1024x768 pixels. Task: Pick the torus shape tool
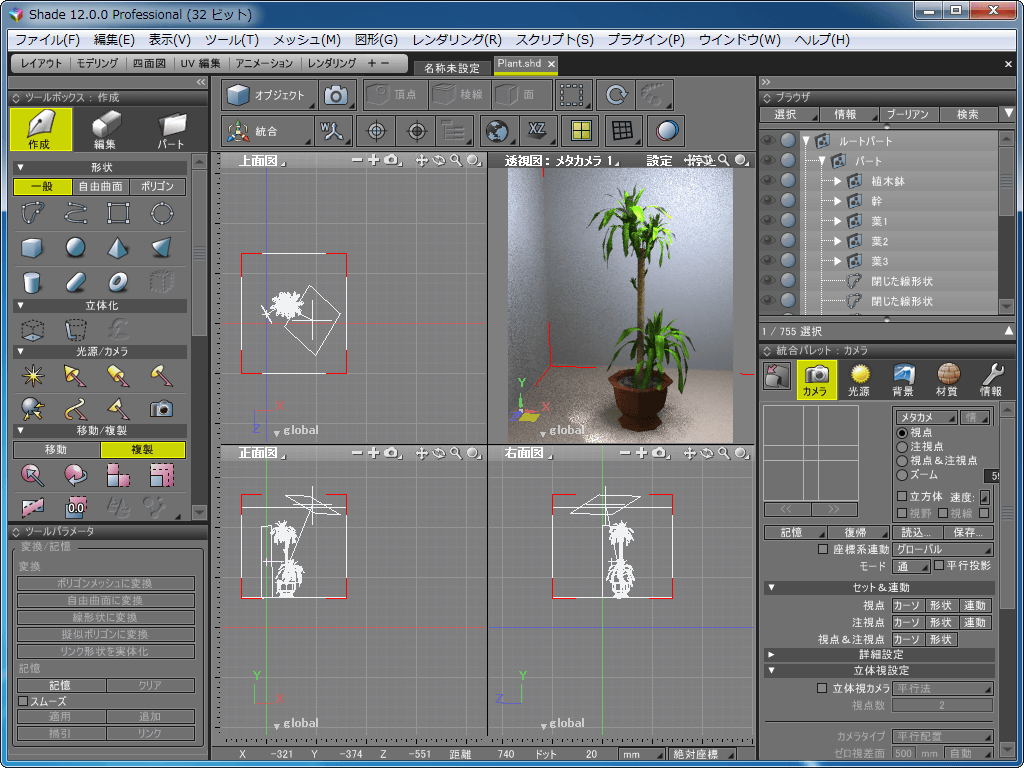(118, 282)
